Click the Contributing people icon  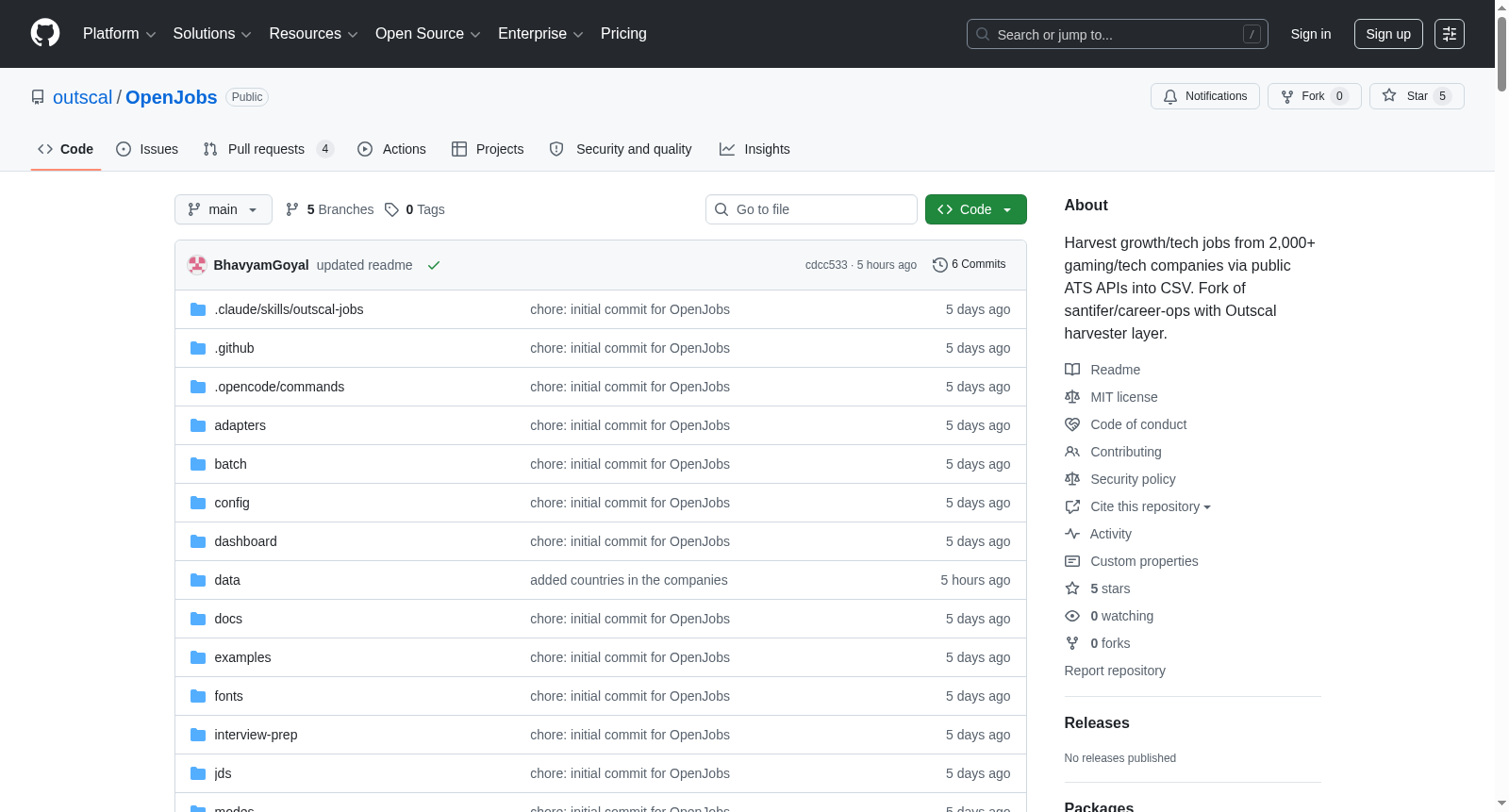(x=1072, y=452)
